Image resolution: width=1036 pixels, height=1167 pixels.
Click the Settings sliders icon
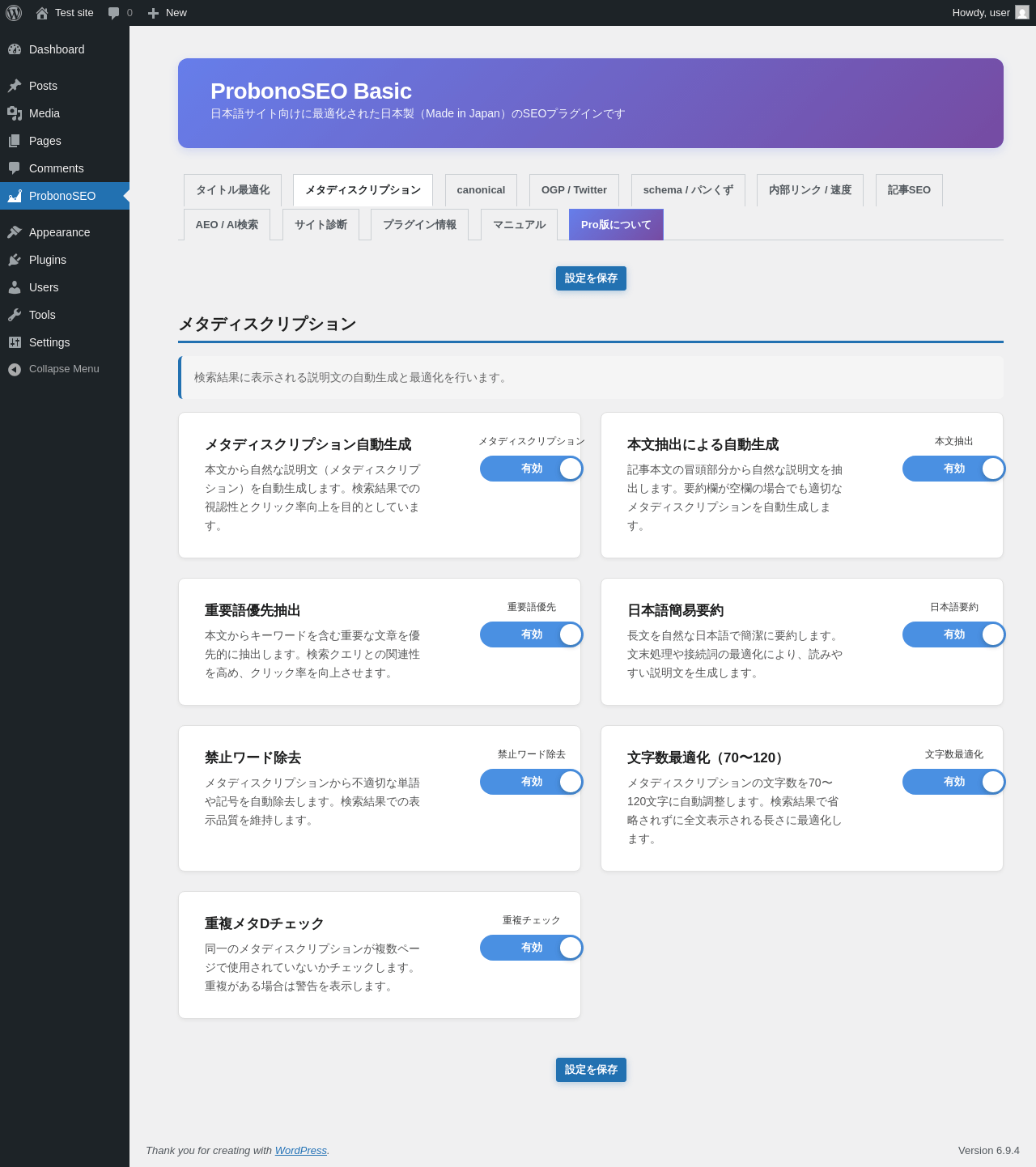pyautogui.click(x=15, y=342)
